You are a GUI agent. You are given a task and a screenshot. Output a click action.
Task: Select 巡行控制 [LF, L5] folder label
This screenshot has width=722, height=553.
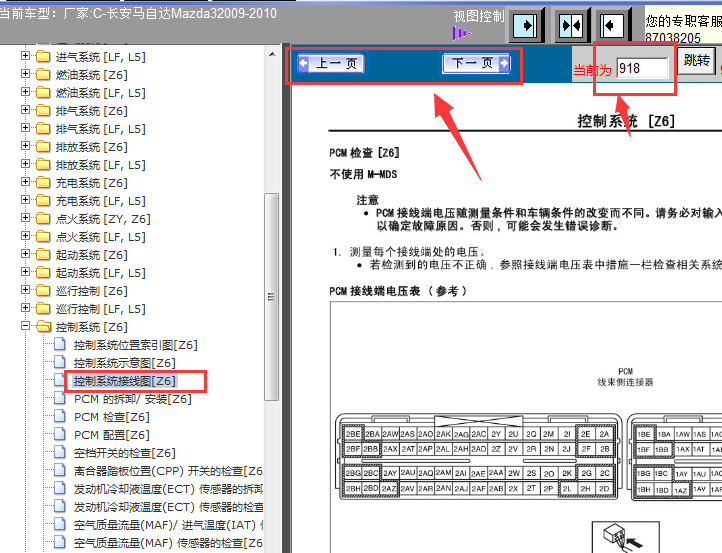coord(100,309)
